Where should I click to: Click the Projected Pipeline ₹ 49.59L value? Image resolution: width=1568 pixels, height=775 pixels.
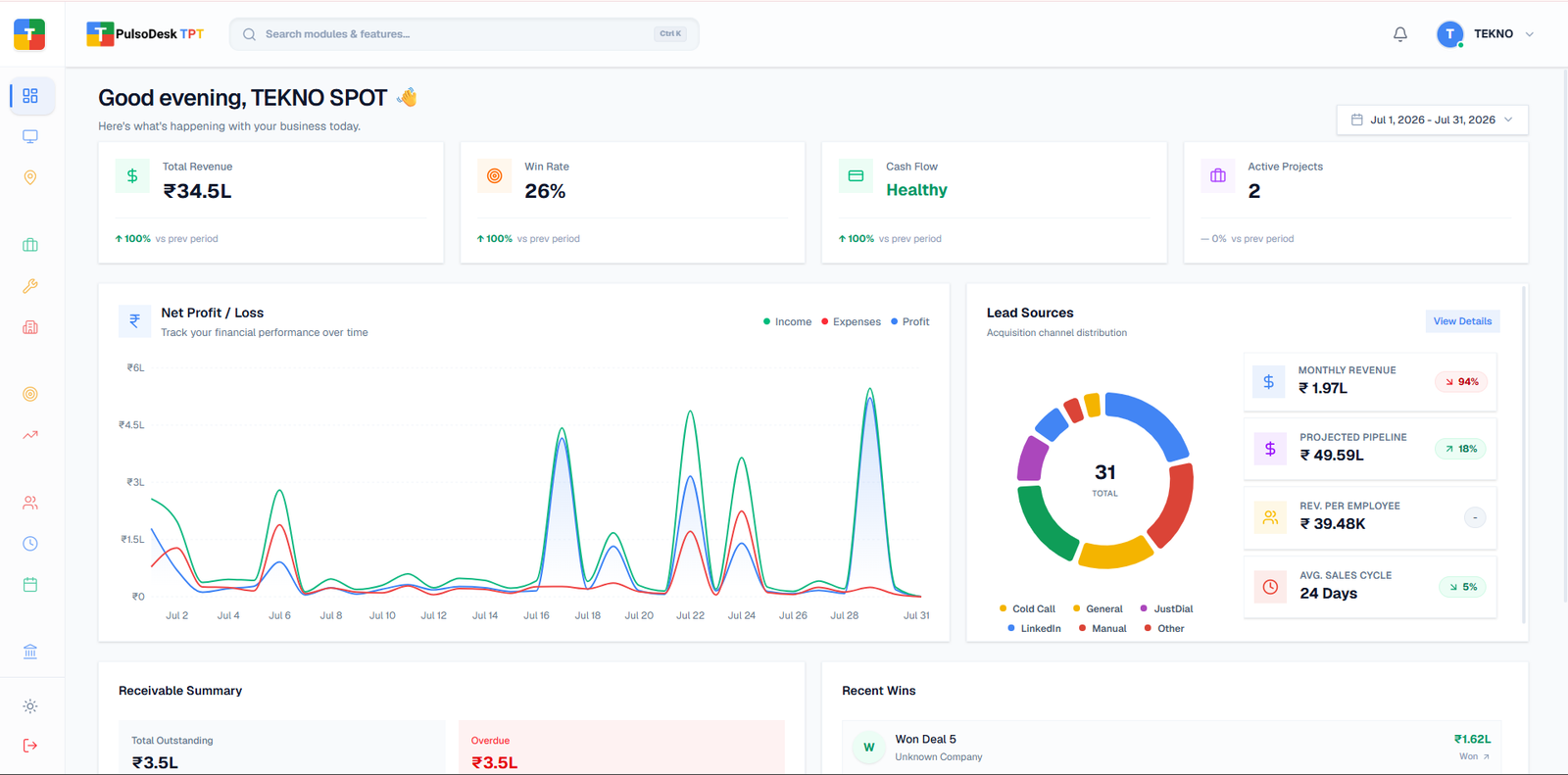[1332, 456]
